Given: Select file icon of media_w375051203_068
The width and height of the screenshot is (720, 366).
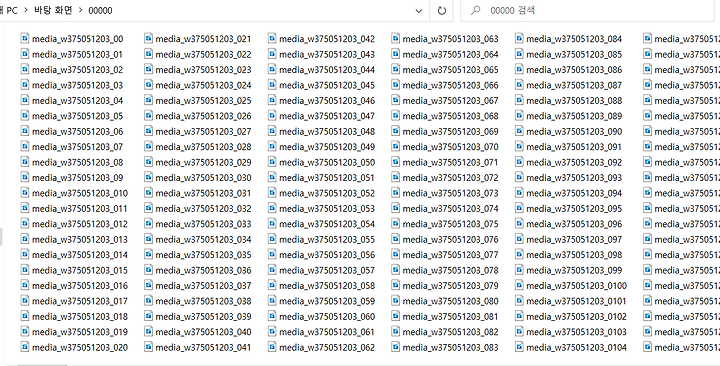Looking at the screenshot, I should click(396, 116).
